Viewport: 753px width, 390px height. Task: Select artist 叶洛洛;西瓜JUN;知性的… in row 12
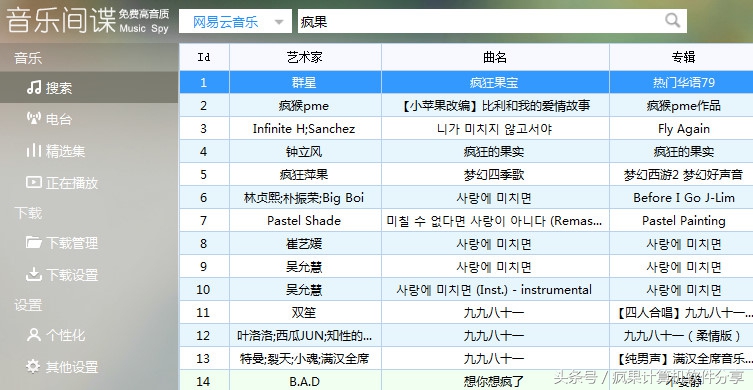click(305, 336)
